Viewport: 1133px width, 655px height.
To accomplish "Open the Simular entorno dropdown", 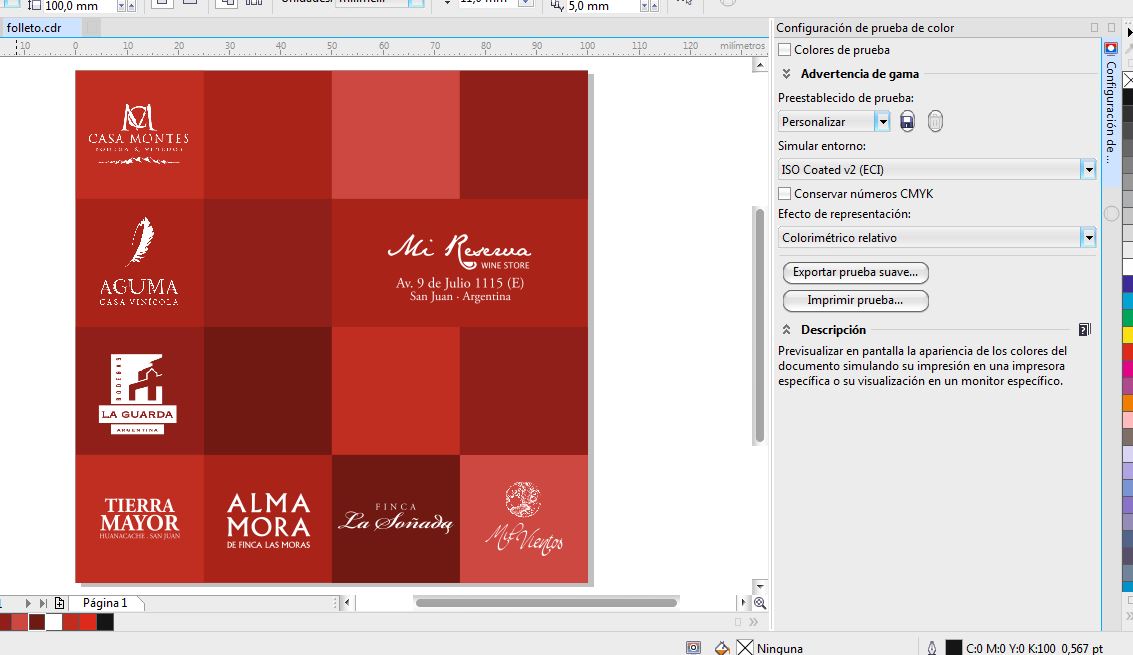I will pyautogui.click(x=1088, y=170).
